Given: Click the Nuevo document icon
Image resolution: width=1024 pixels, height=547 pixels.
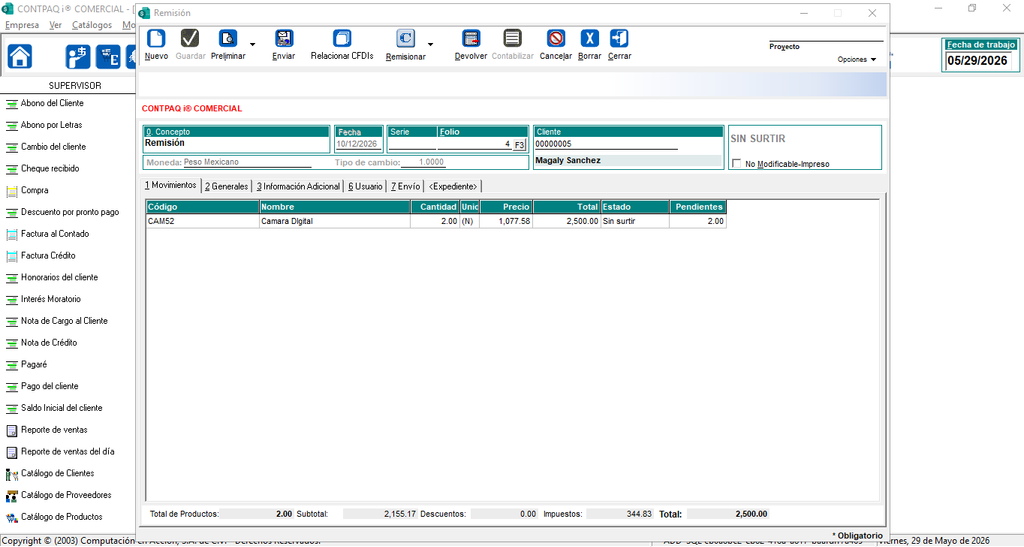Looking at the screenshot, I should tap(156, 39).
